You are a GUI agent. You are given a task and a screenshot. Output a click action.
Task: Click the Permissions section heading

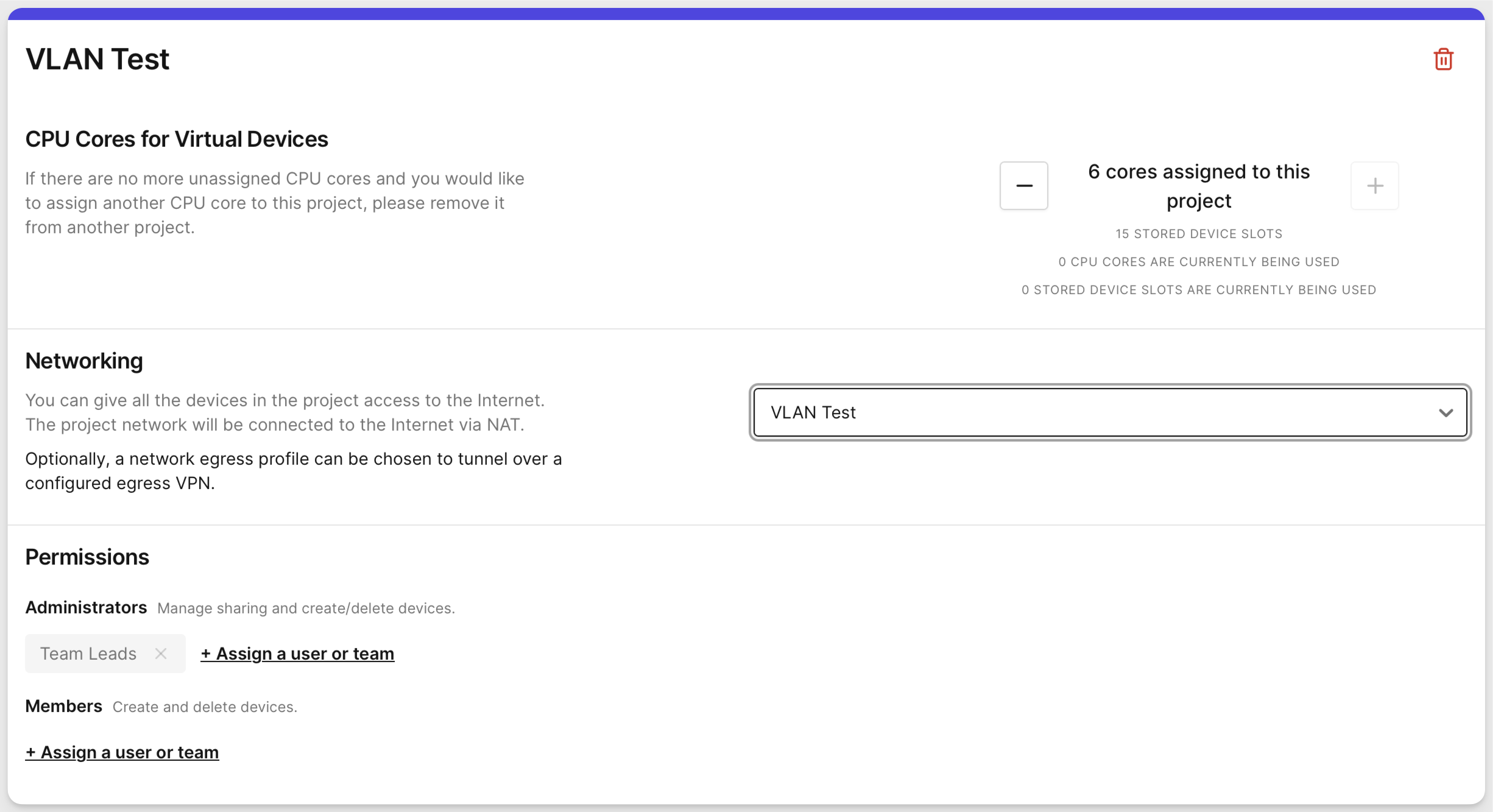(87, 557)
